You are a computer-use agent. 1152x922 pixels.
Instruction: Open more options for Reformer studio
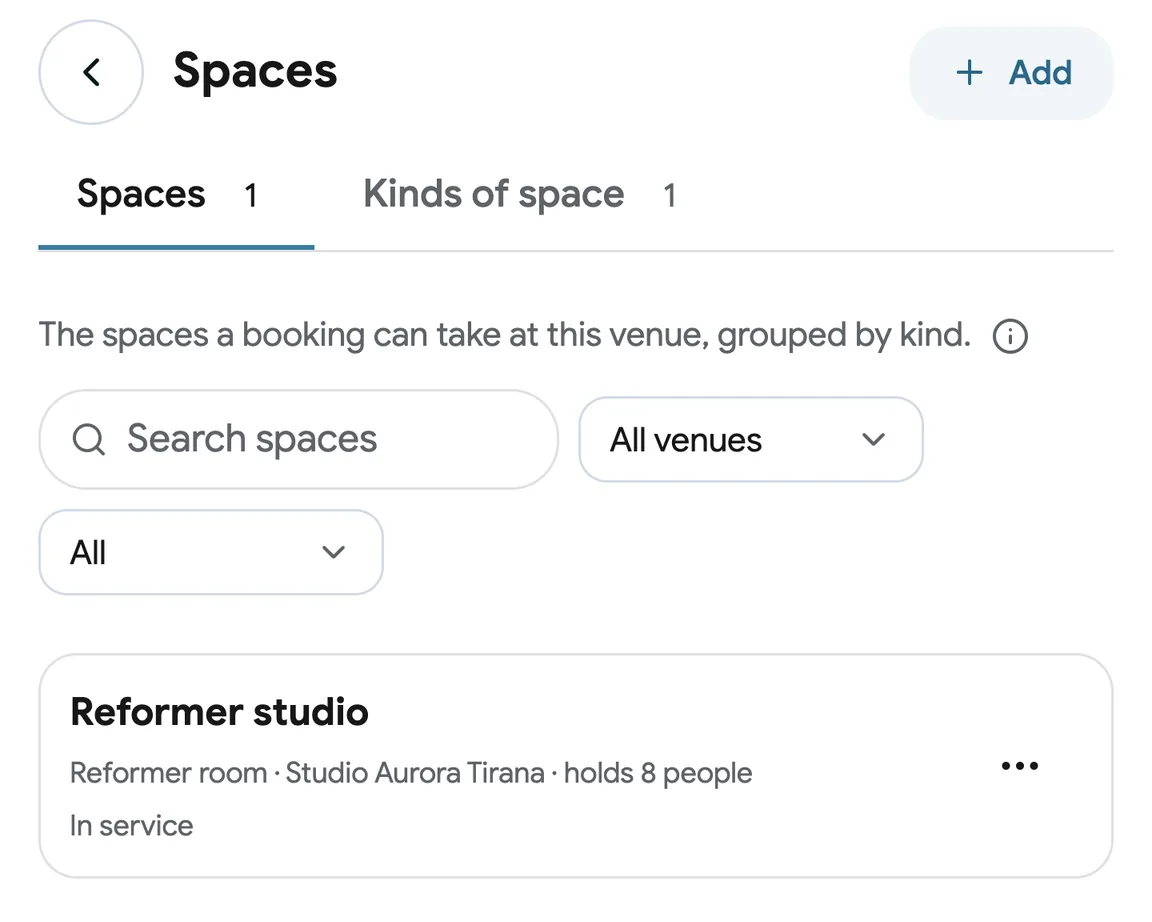tap(1020, 766)
